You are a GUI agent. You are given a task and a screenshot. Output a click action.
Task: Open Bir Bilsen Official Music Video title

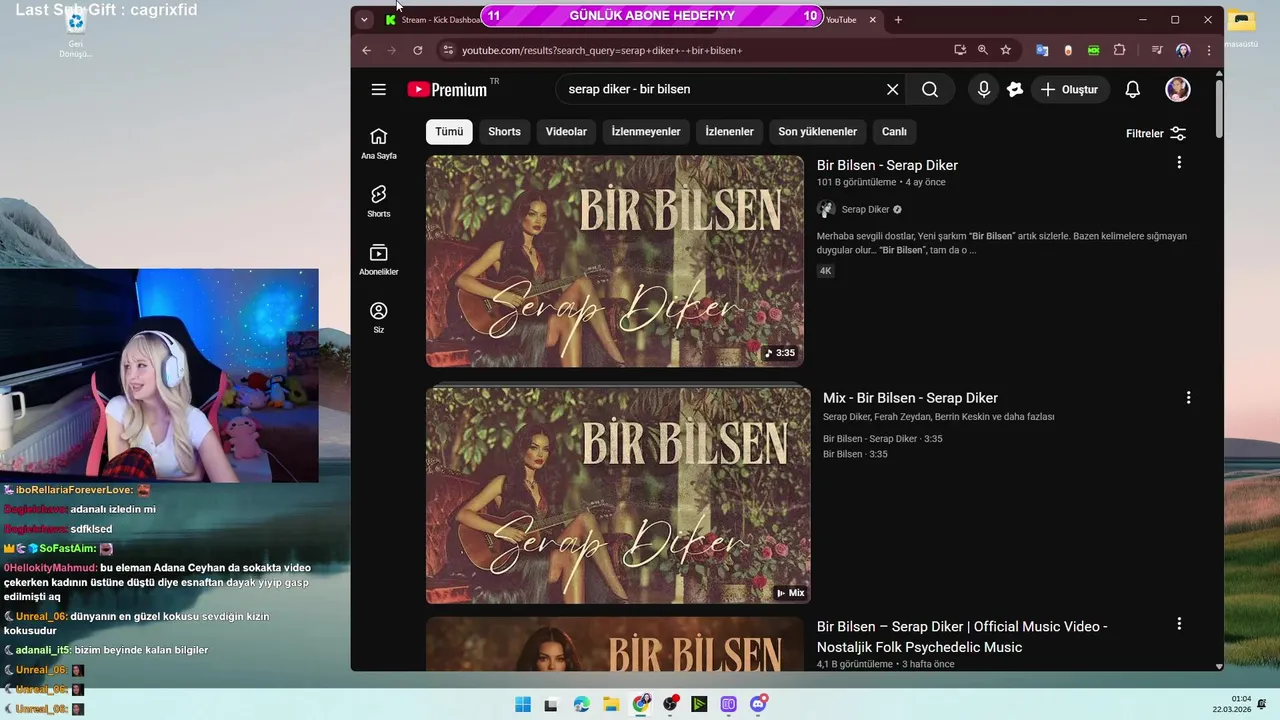(x=962, y=637)
